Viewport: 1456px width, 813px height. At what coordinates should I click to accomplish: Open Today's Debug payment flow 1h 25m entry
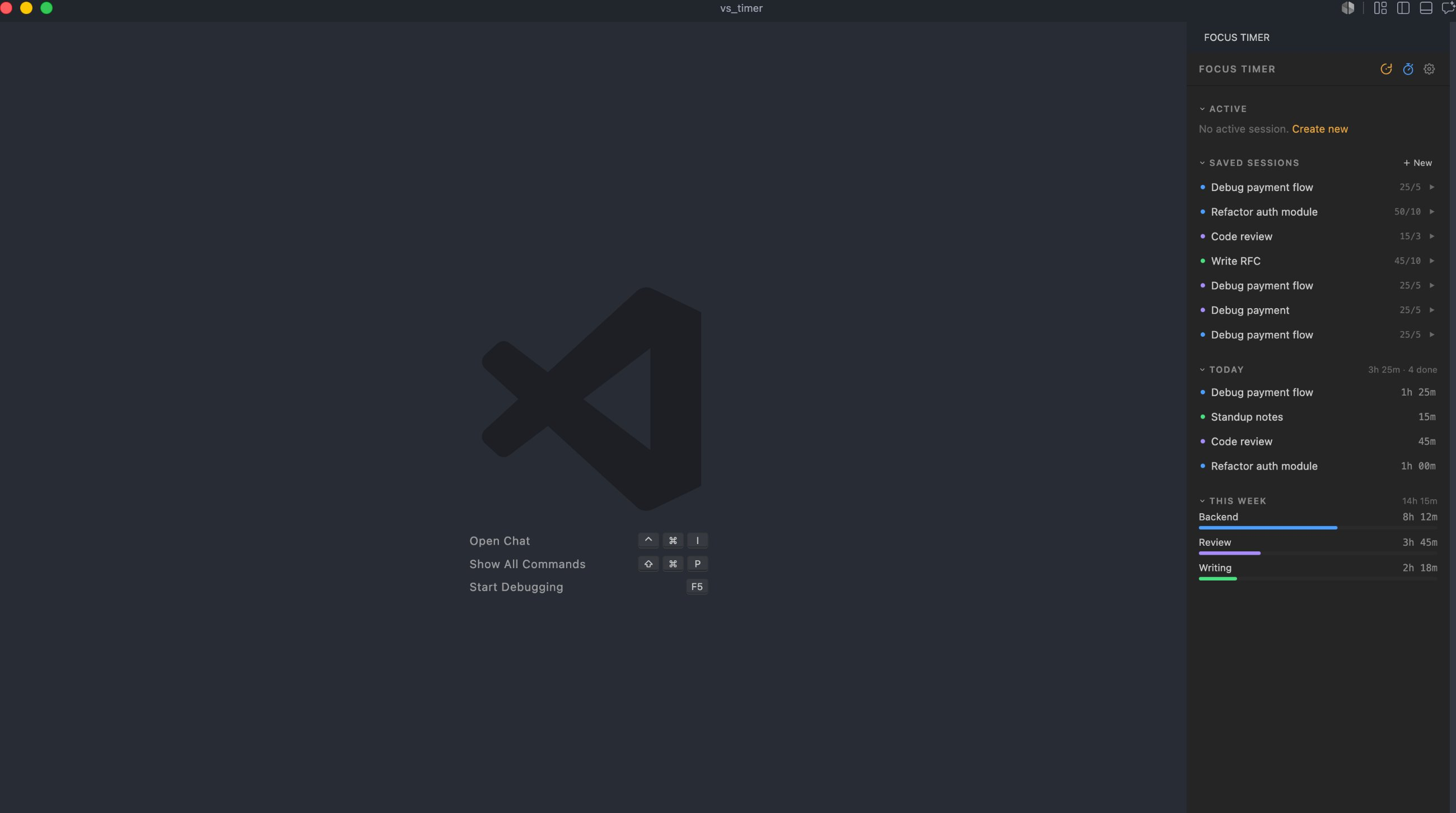click(x=1318, y=392)
